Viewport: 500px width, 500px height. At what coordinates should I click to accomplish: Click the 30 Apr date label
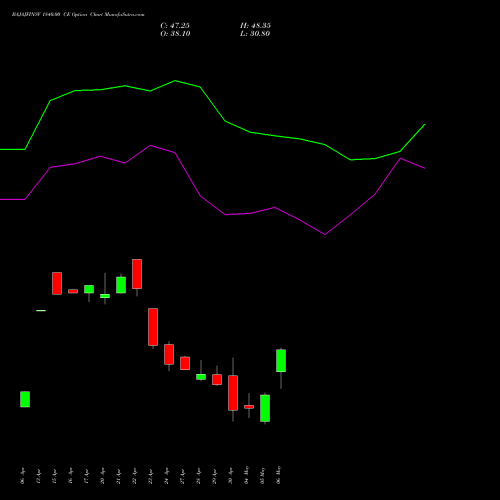(x=231, y=476)
